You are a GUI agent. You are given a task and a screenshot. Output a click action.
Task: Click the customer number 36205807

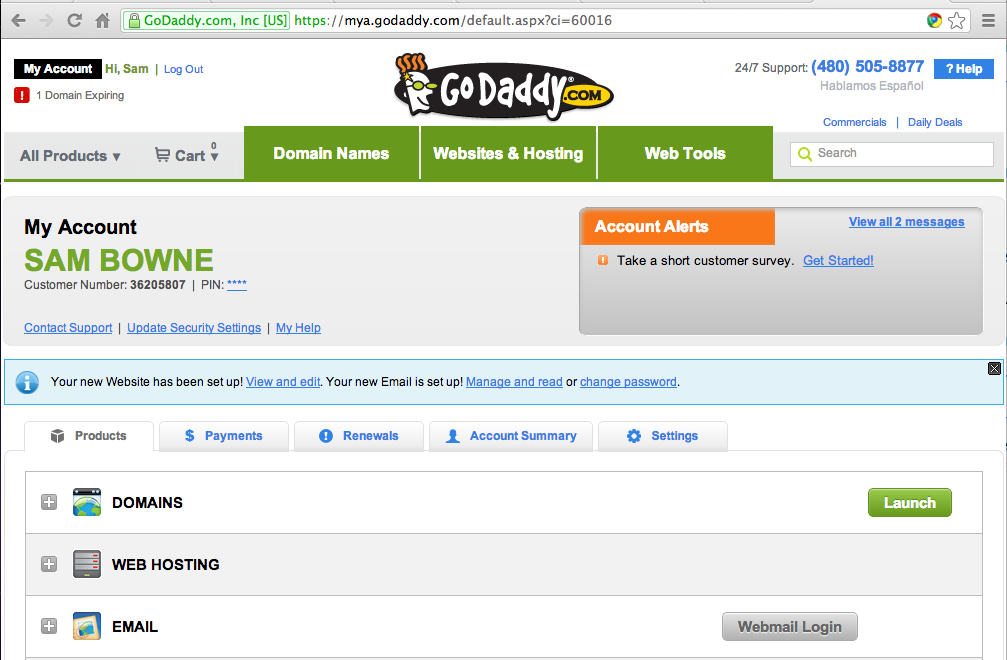(157, 284)
